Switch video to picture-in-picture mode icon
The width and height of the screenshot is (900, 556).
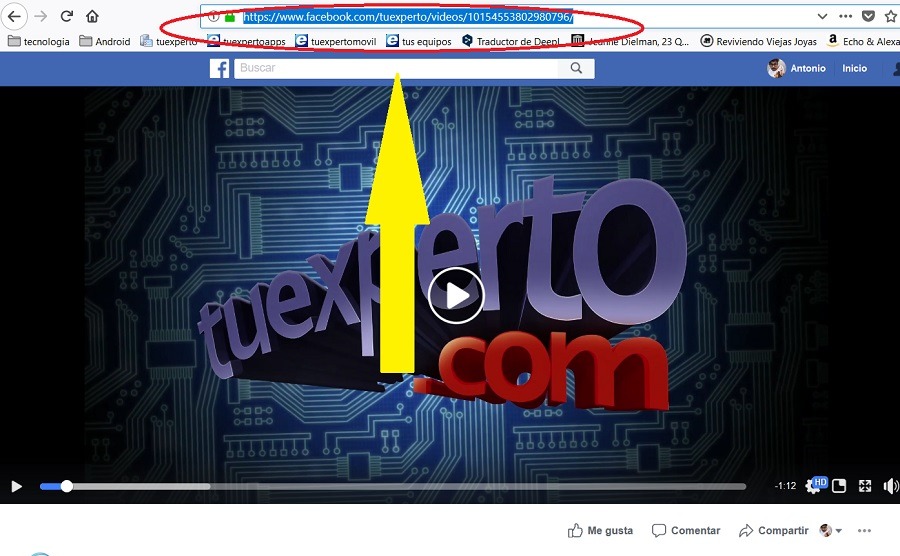pos(839,486)
